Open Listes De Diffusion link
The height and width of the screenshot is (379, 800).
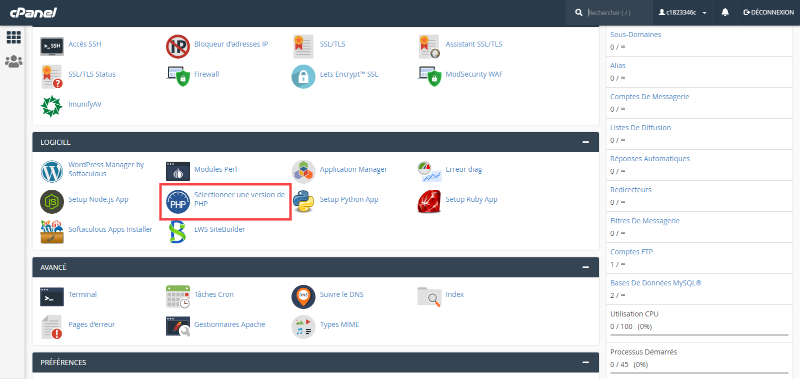[640, 128]
